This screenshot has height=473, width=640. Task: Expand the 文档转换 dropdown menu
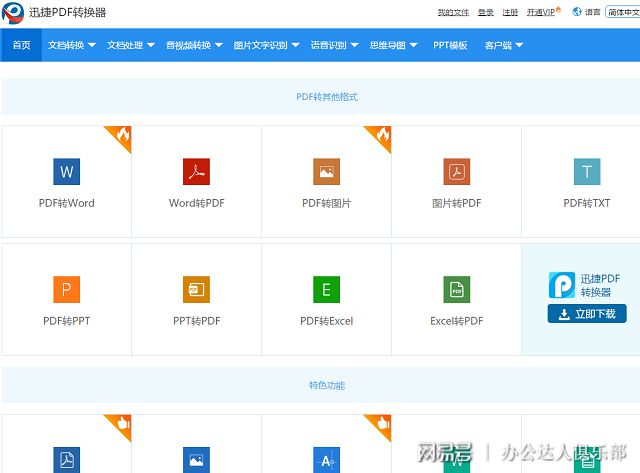(72, 45)
